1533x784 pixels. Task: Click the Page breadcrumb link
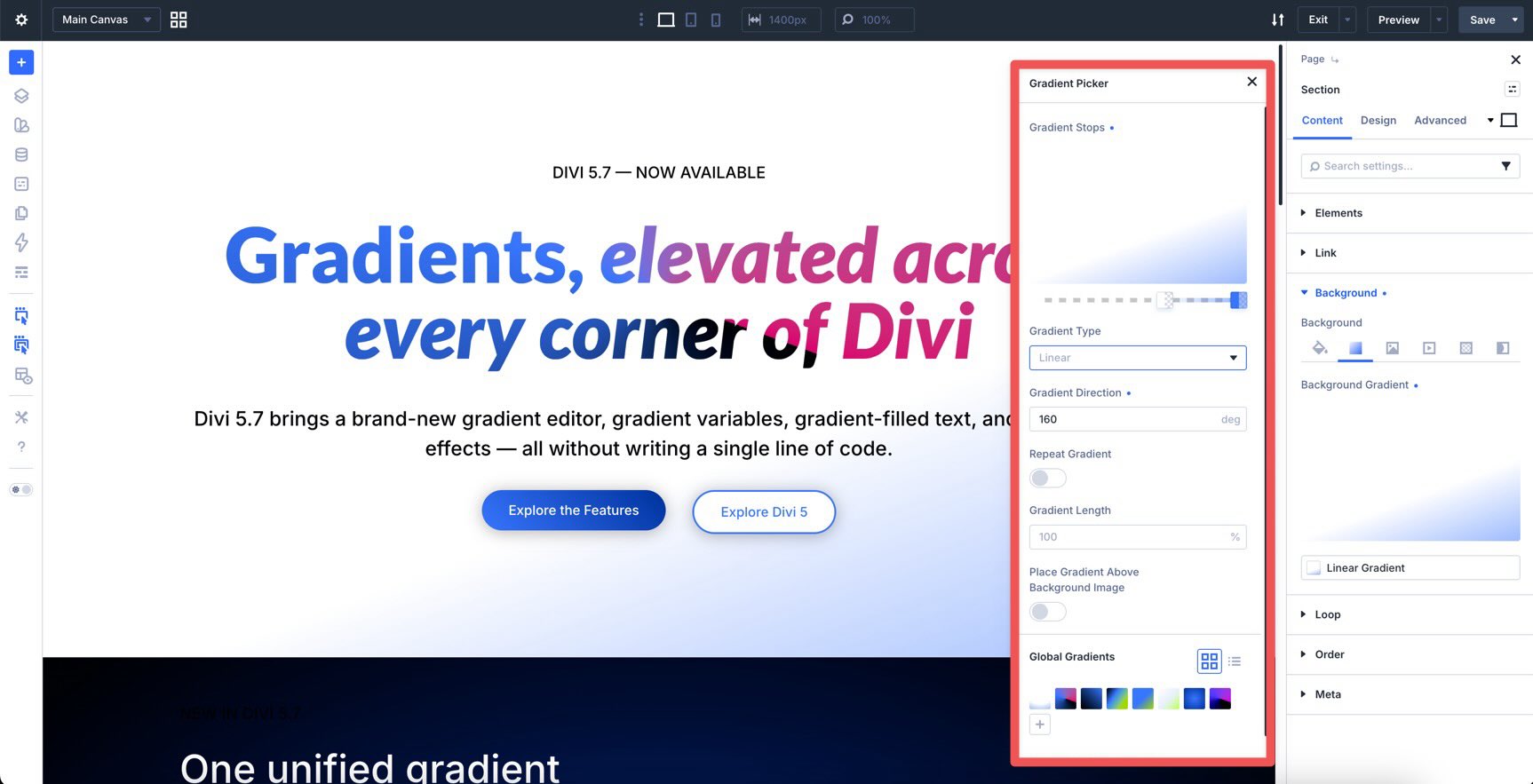pos(1312,59)
